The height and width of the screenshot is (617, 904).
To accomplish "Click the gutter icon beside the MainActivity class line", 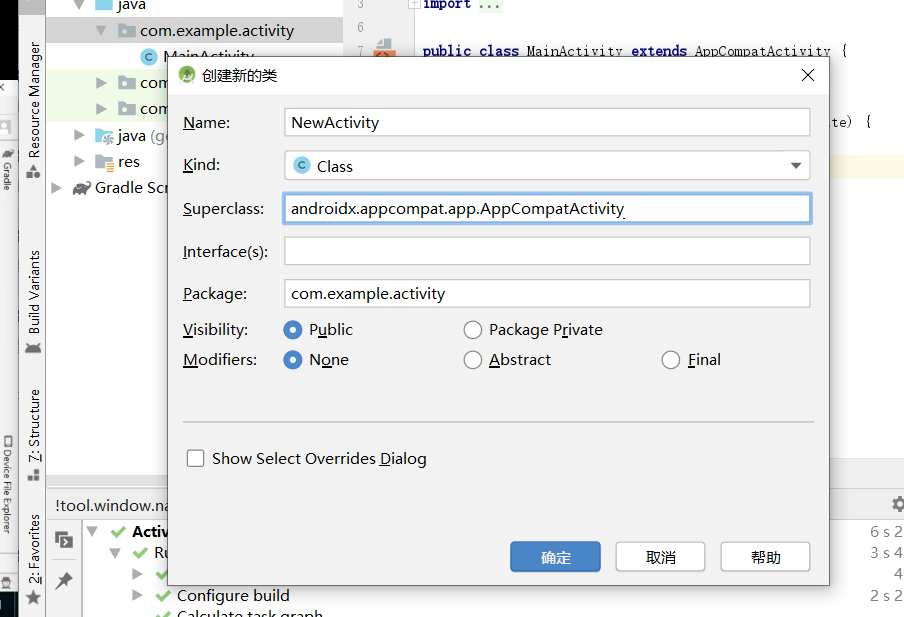I will (384, 48).
